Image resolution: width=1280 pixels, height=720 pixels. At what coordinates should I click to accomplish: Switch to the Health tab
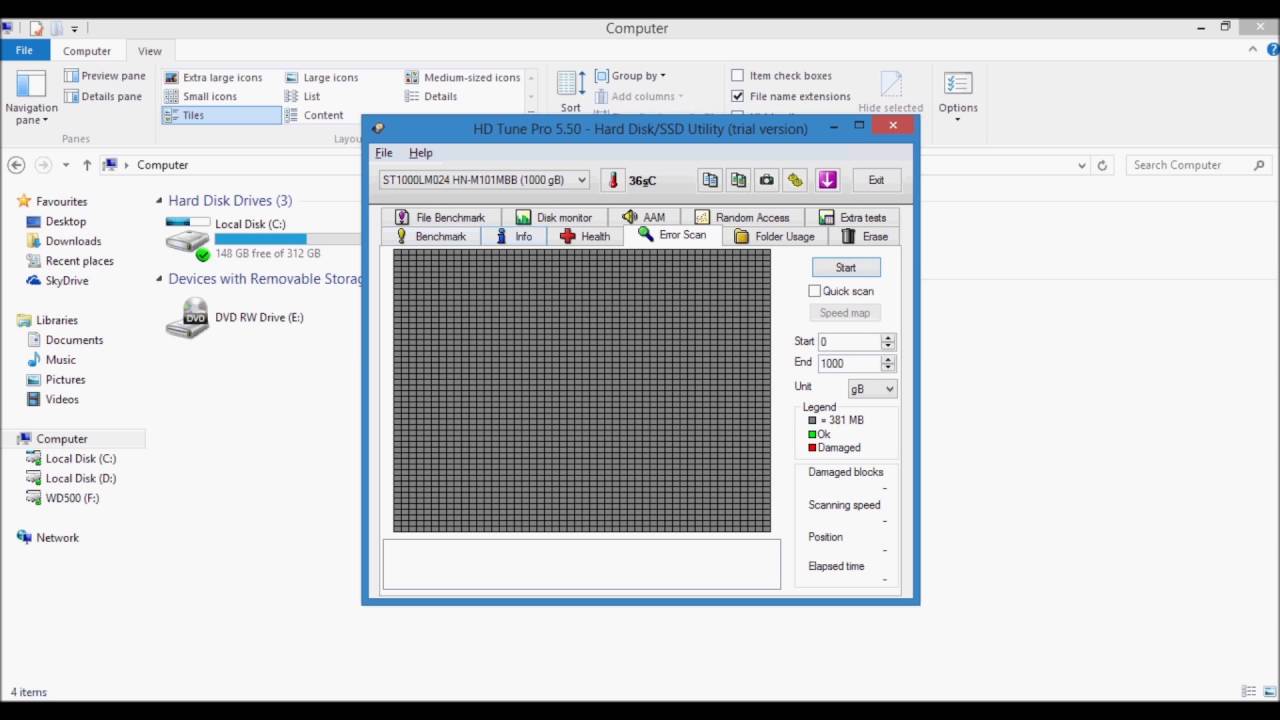[585, 237]
